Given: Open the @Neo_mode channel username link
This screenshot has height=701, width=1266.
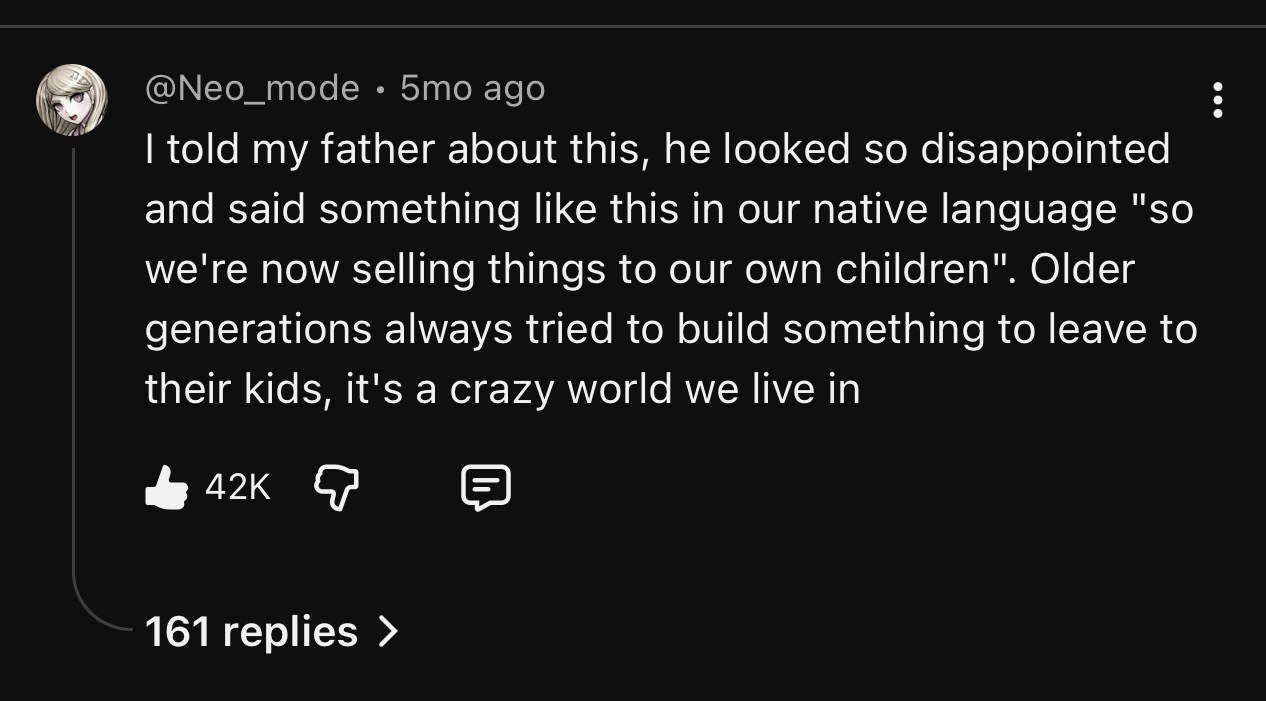Looking at the screenshot, I should (x=252, y=89).
